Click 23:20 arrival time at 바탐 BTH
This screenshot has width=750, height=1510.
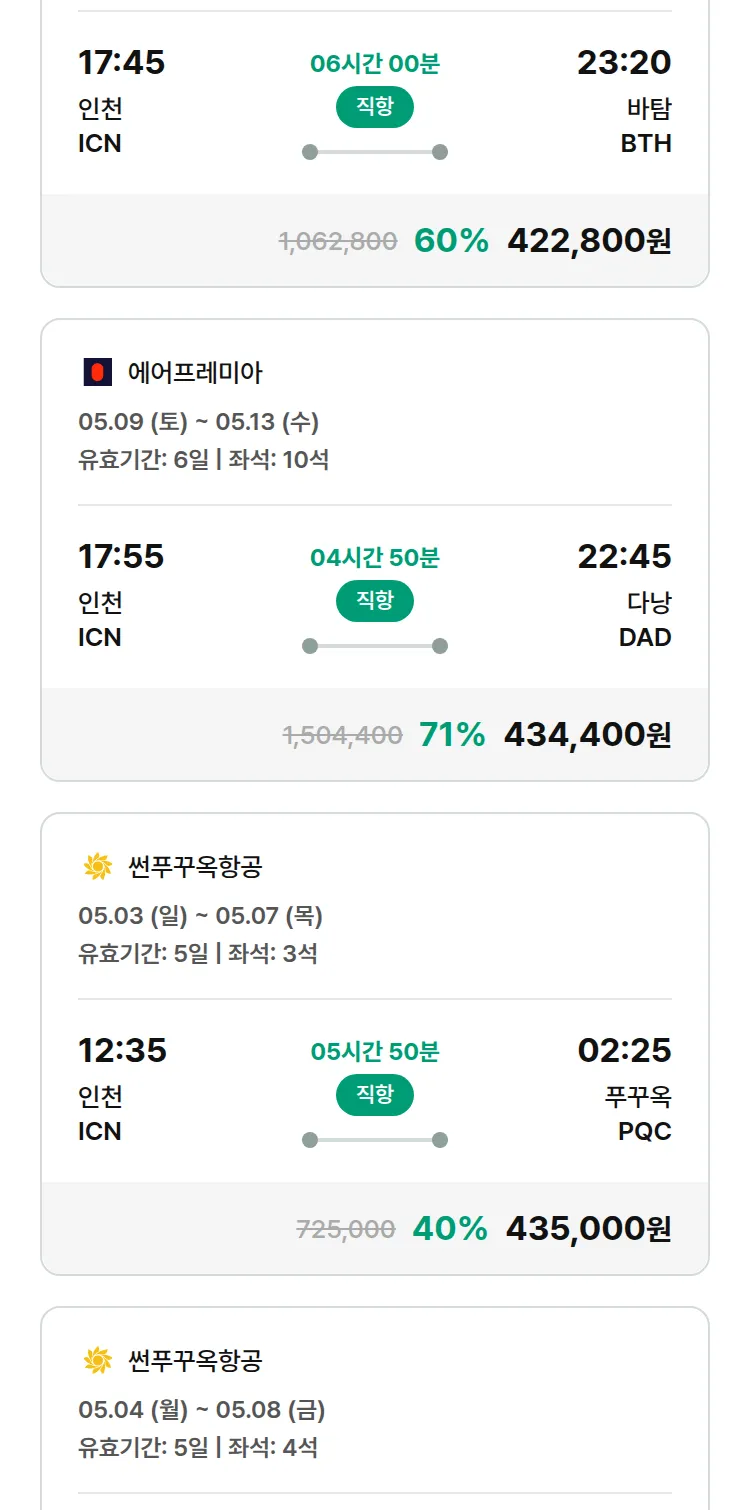coord(624,62)
